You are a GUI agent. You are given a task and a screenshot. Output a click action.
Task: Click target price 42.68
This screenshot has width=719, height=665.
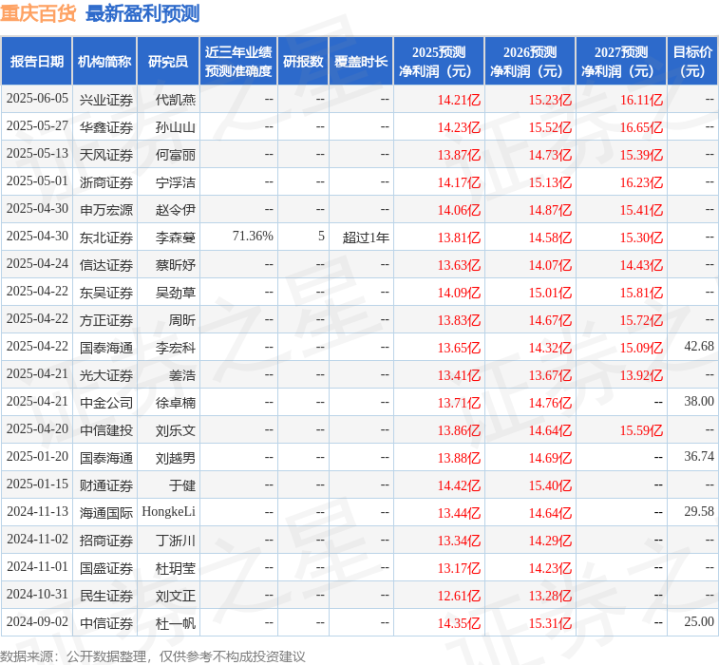[x=699, y=346]
